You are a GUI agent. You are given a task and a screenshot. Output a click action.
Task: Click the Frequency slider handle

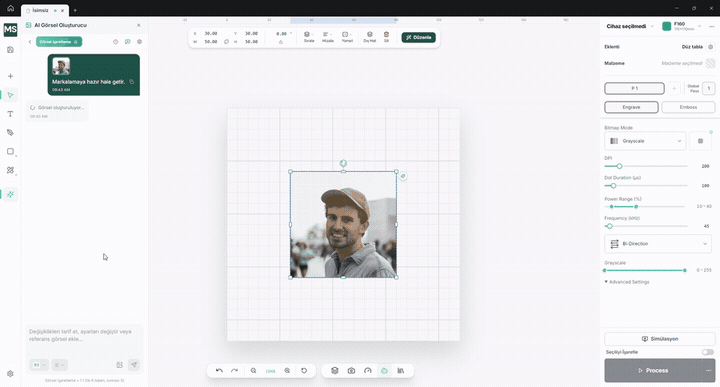609,226
